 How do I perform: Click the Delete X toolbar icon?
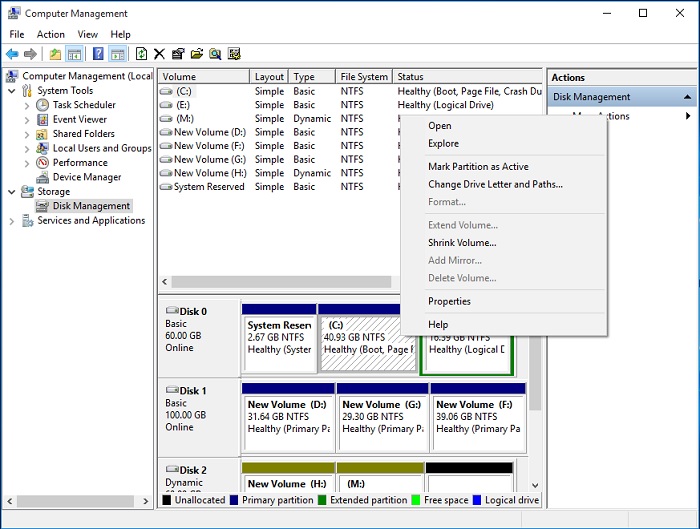tap(159, 54)
